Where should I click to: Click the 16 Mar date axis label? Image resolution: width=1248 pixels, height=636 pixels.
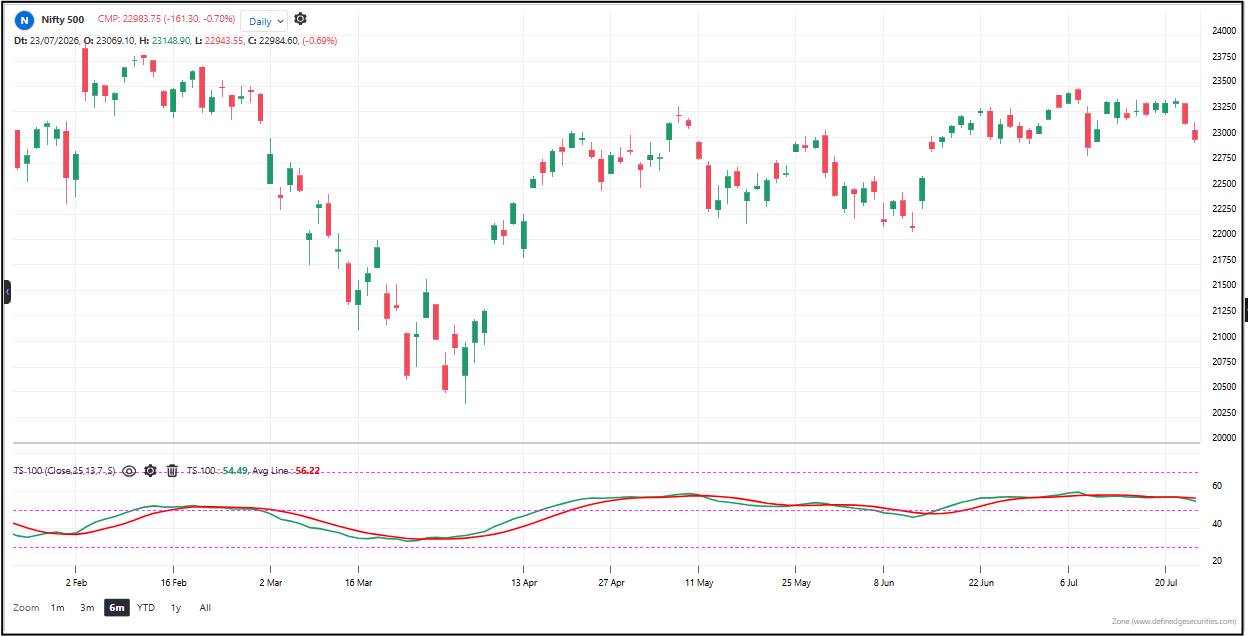[x=358, y=581]
